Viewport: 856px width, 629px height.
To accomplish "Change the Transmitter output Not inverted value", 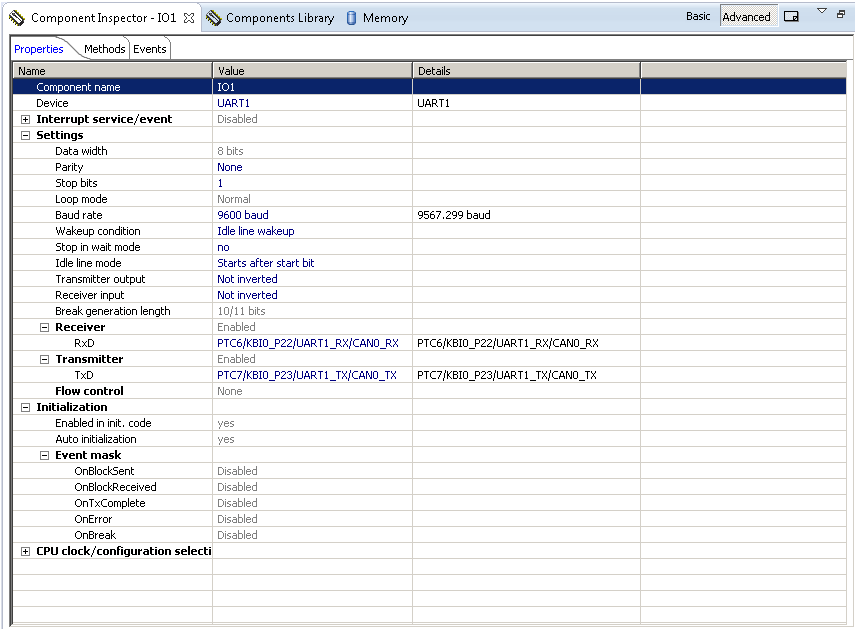I will [312, 279].
